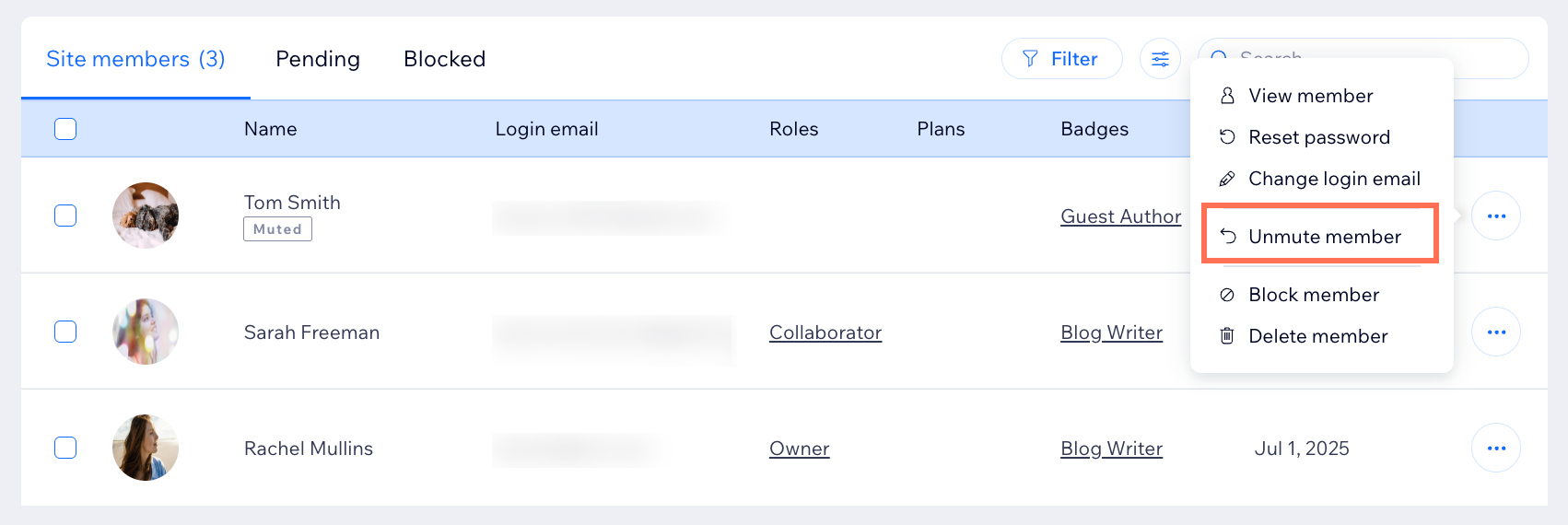The height and width of the screenshot is (525, 1568).
Task: Open the Guest Author badge link
Action: coord(1120,216)
